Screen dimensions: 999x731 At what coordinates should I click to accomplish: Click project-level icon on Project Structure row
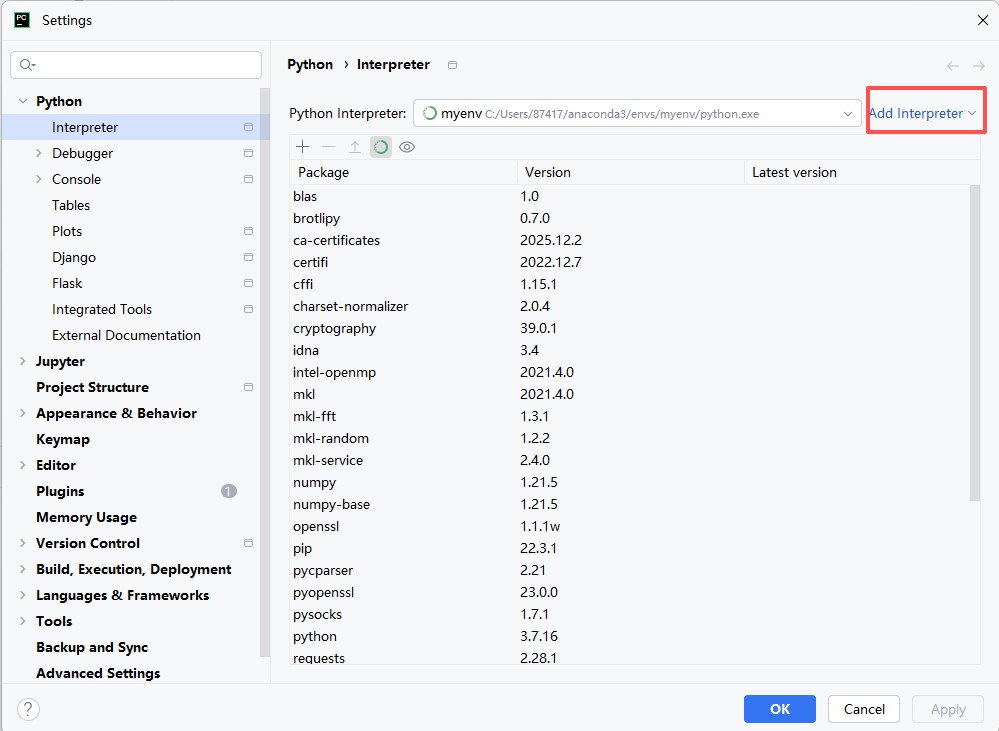point(248,387)
